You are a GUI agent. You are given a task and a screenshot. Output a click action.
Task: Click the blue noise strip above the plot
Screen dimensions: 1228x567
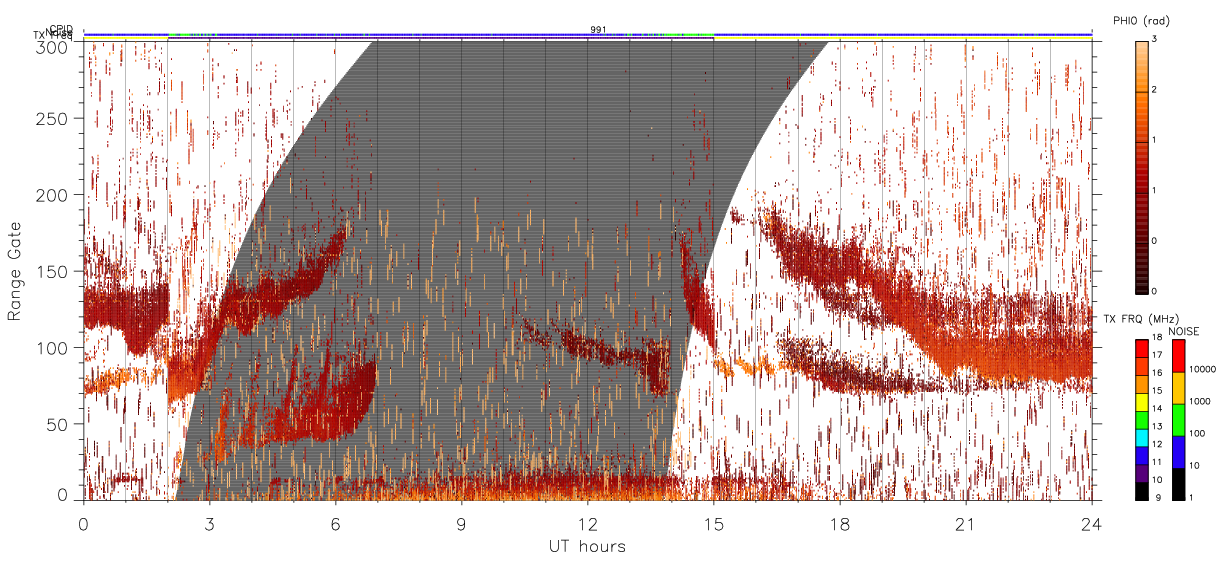coord(587,34)
